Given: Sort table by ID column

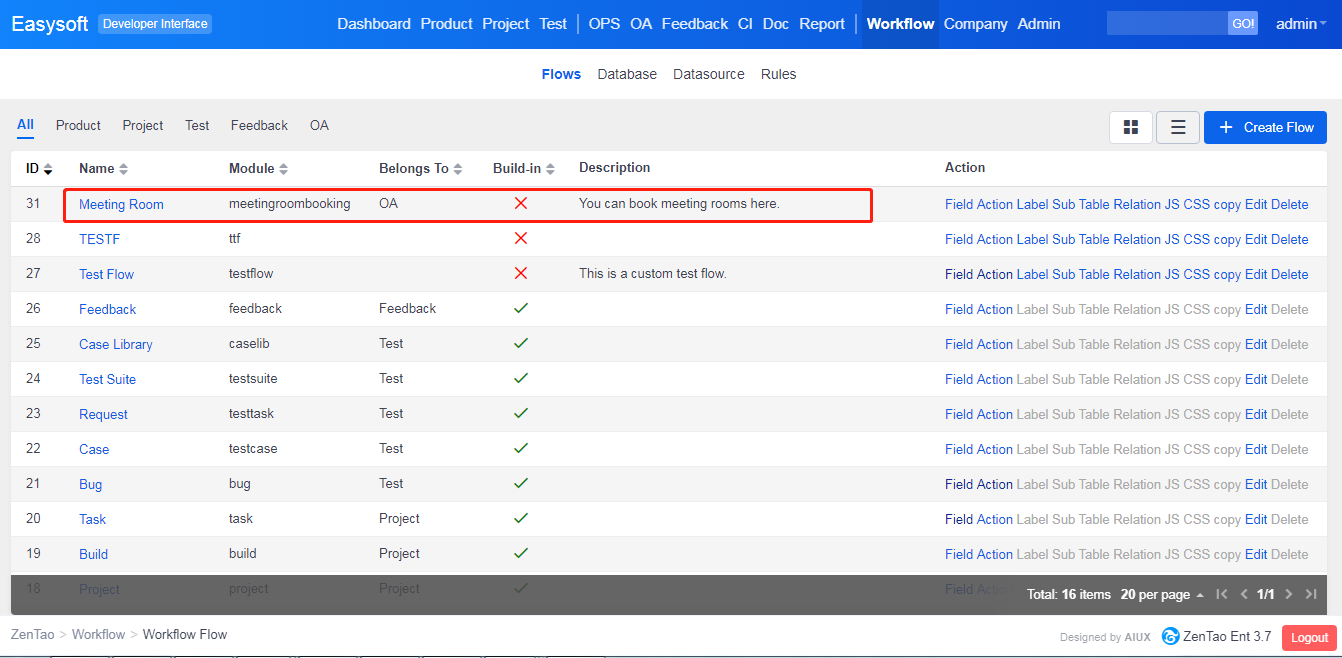Looking at the screenshot, I should pos(39,169).
